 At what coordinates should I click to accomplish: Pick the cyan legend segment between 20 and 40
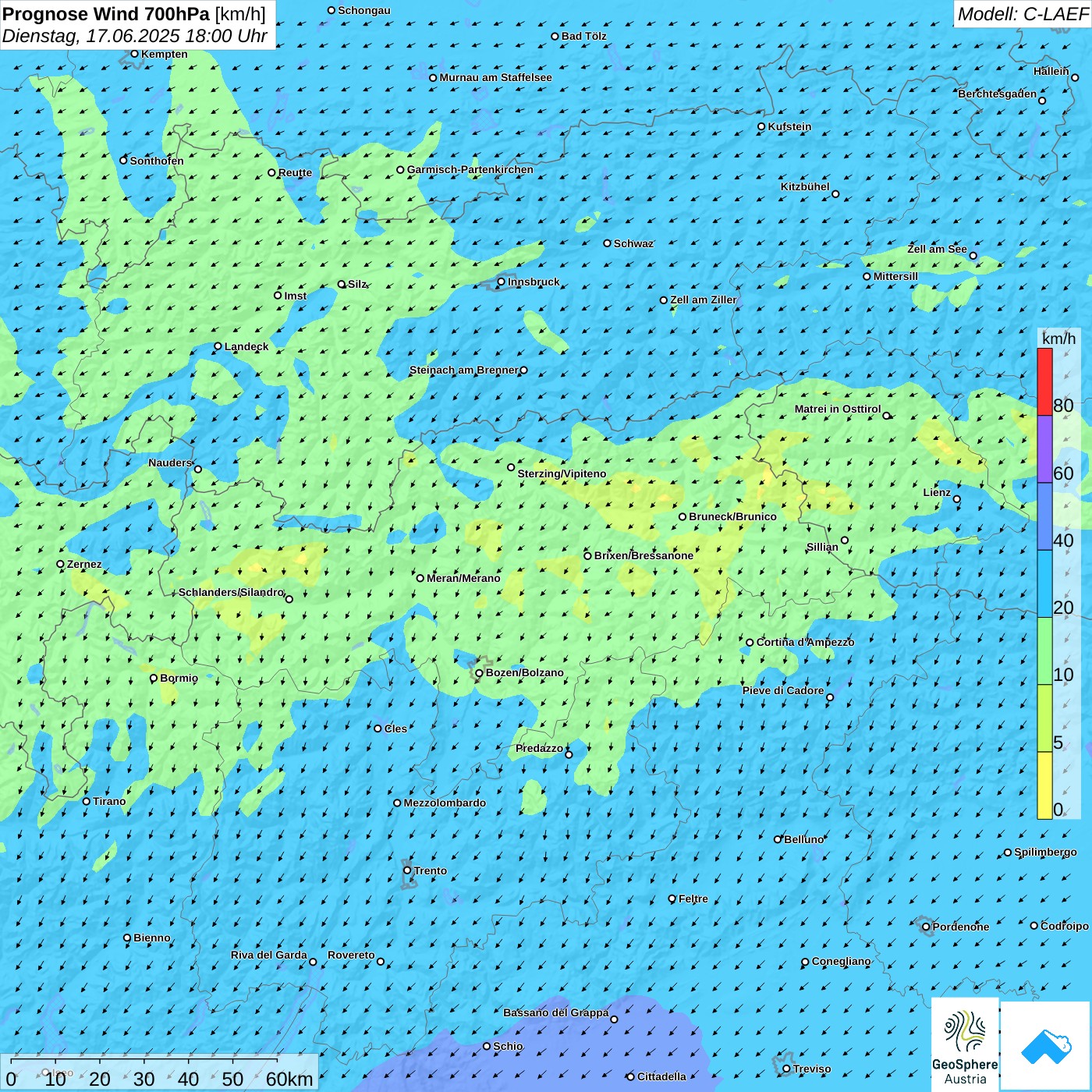tap(1044, 584)
